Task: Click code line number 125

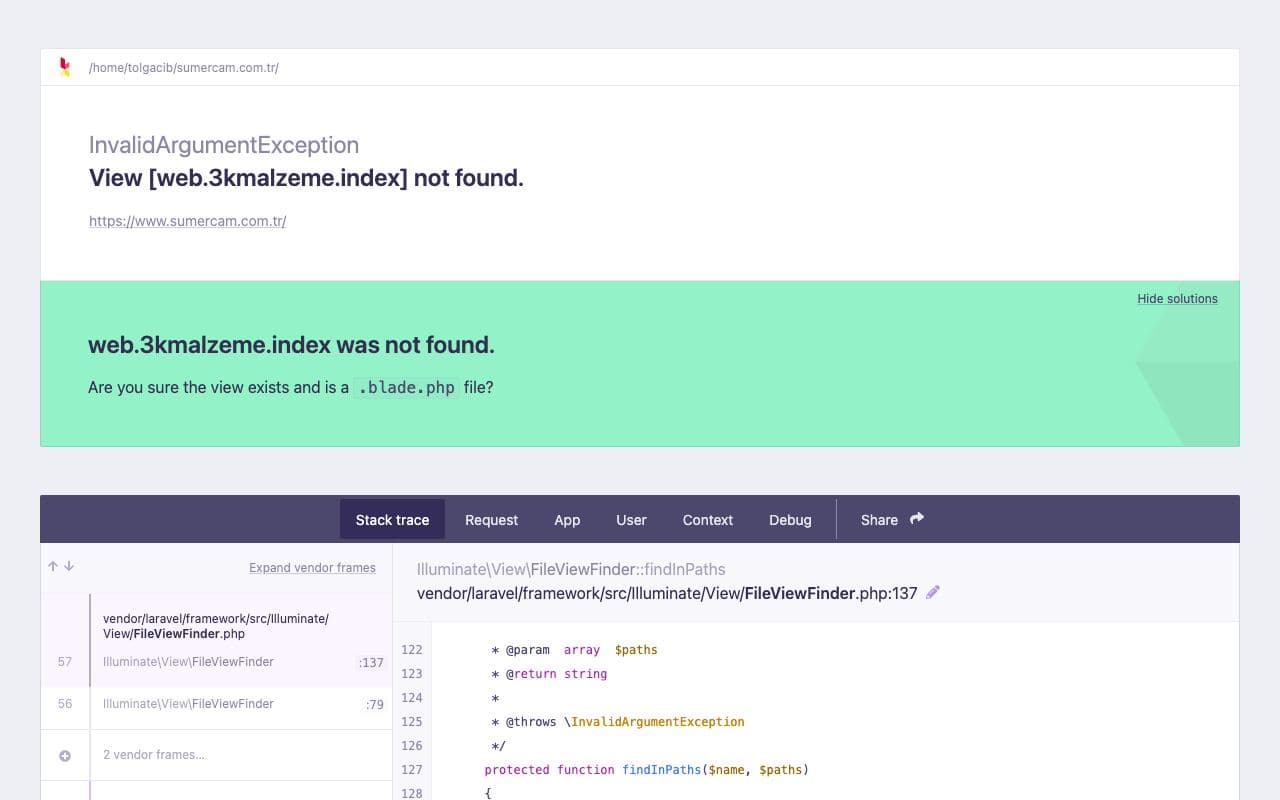Action: click(412, 722)
